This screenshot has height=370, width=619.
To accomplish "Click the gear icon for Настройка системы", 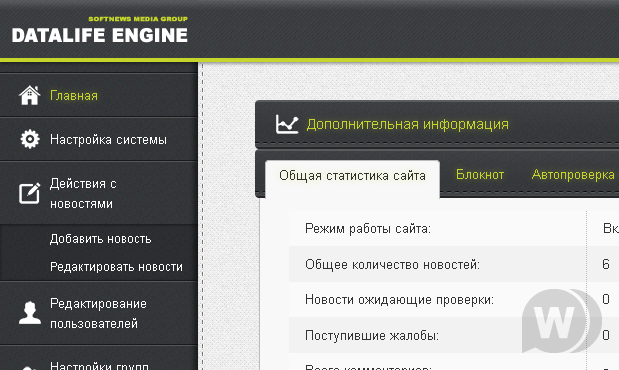I will pos(30,139).
